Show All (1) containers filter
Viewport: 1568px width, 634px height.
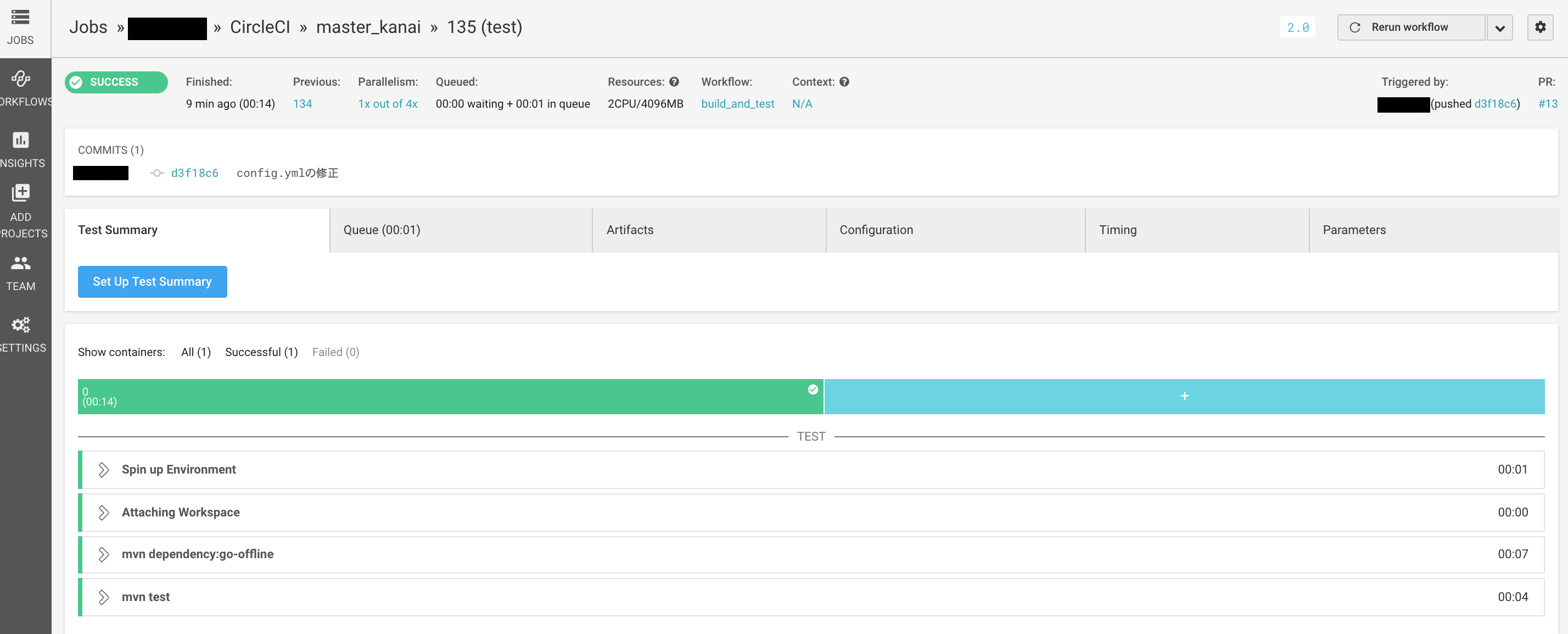tap(195, 352)
